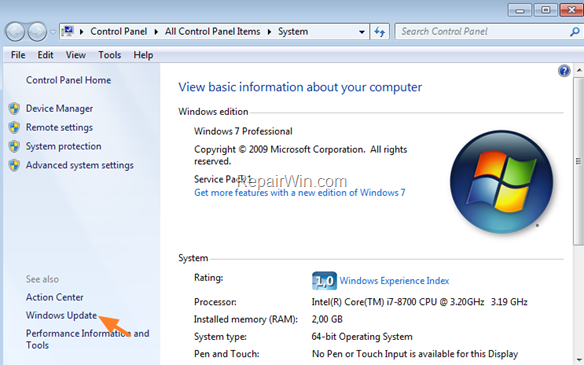Open the Edit menu
The height and width of the screenshot is (365, 584).
pos(45,55)
